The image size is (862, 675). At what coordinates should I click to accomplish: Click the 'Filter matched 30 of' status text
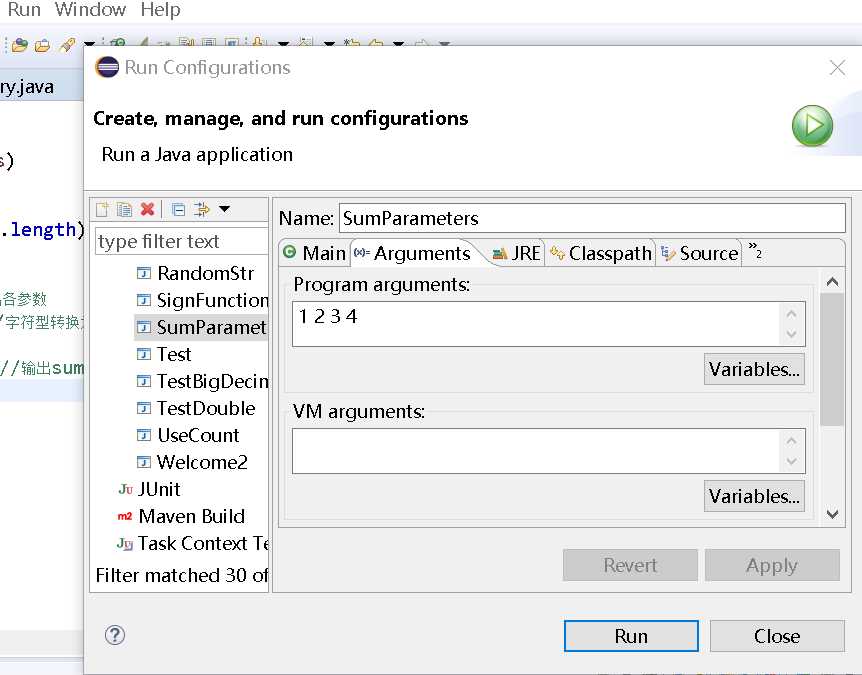[181, 575]
